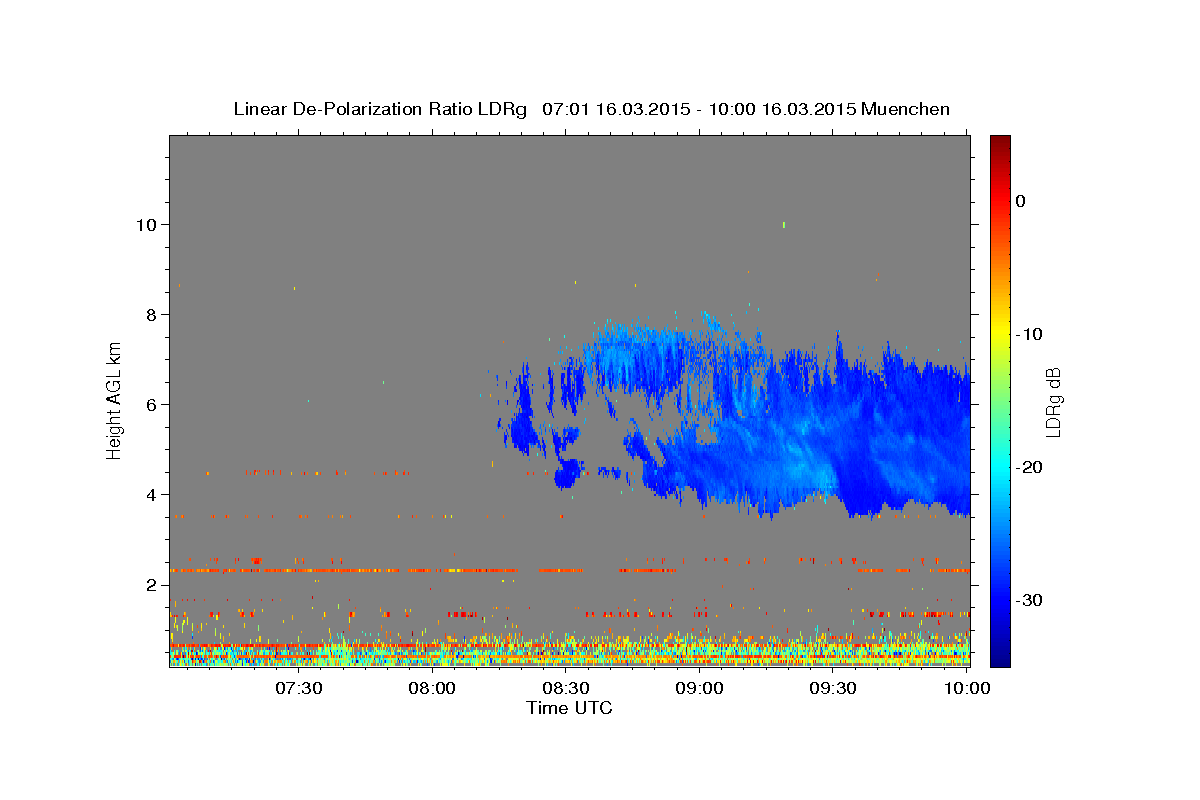Click the 08:30 time tick label
This screenshot has height=800, width=1200.
click(x=566, y=688)
